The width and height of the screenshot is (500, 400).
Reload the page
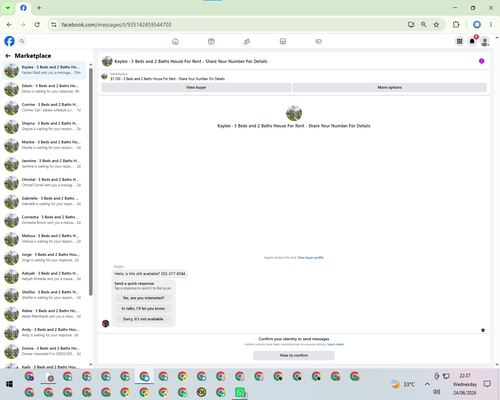point(37,25)
